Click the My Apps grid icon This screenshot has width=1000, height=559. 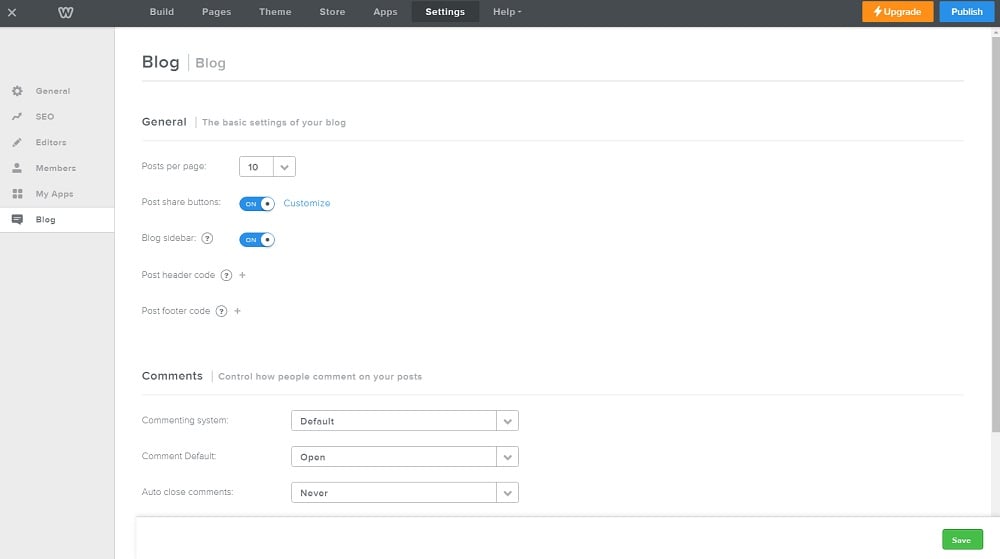[17, 194]
